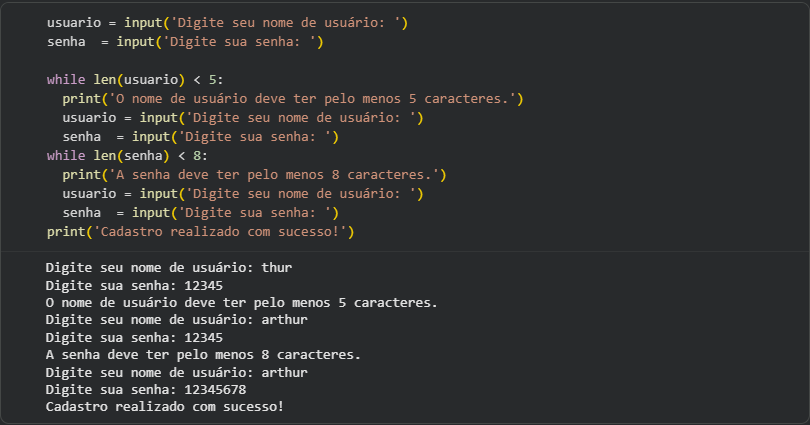This screenshot has height=425, width=810.
Task: Click the 'while' keyword of the senha loop
Action: [x=66, y=155]
